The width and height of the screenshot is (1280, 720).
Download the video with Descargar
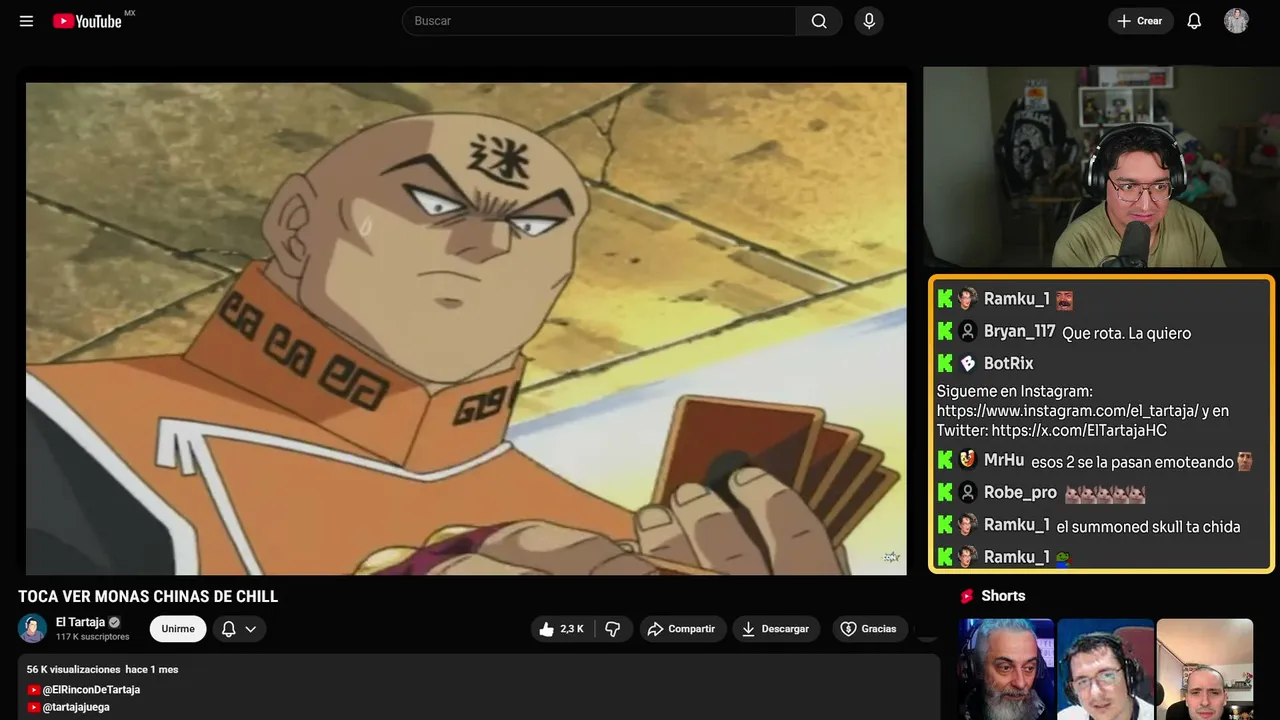coord(777,629)
